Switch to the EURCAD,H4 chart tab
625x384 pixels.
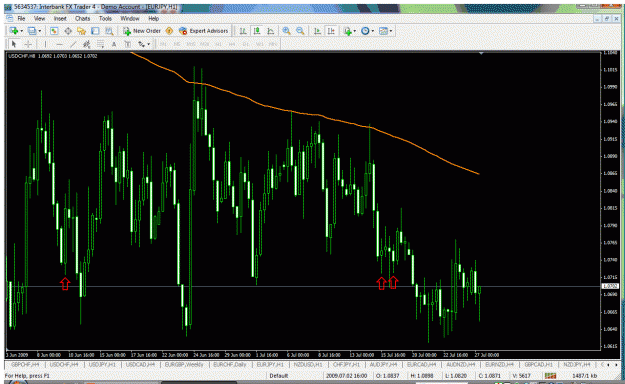(x=421, y=364)
